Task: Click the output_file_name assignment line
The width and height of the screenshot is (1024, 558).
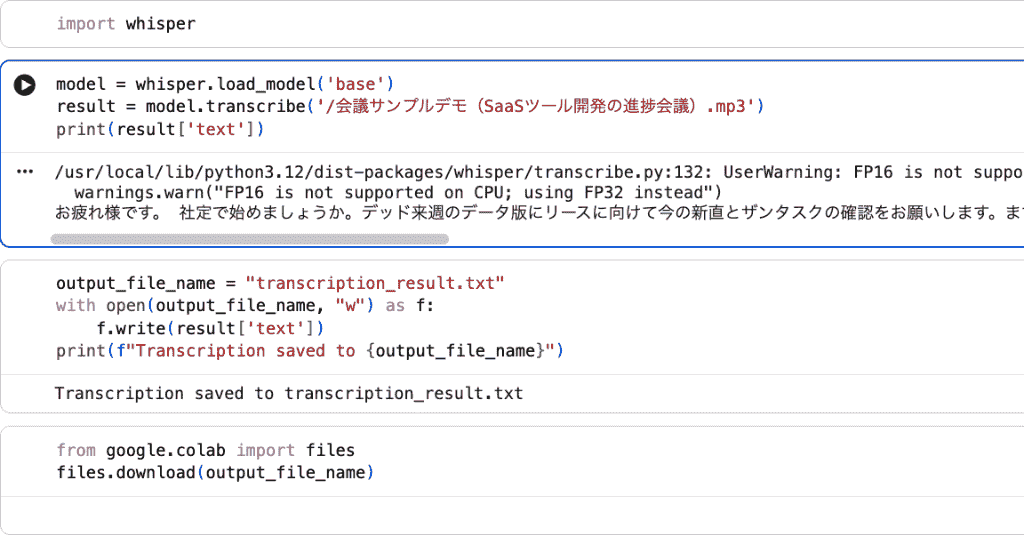Action: tap(280, 283)
